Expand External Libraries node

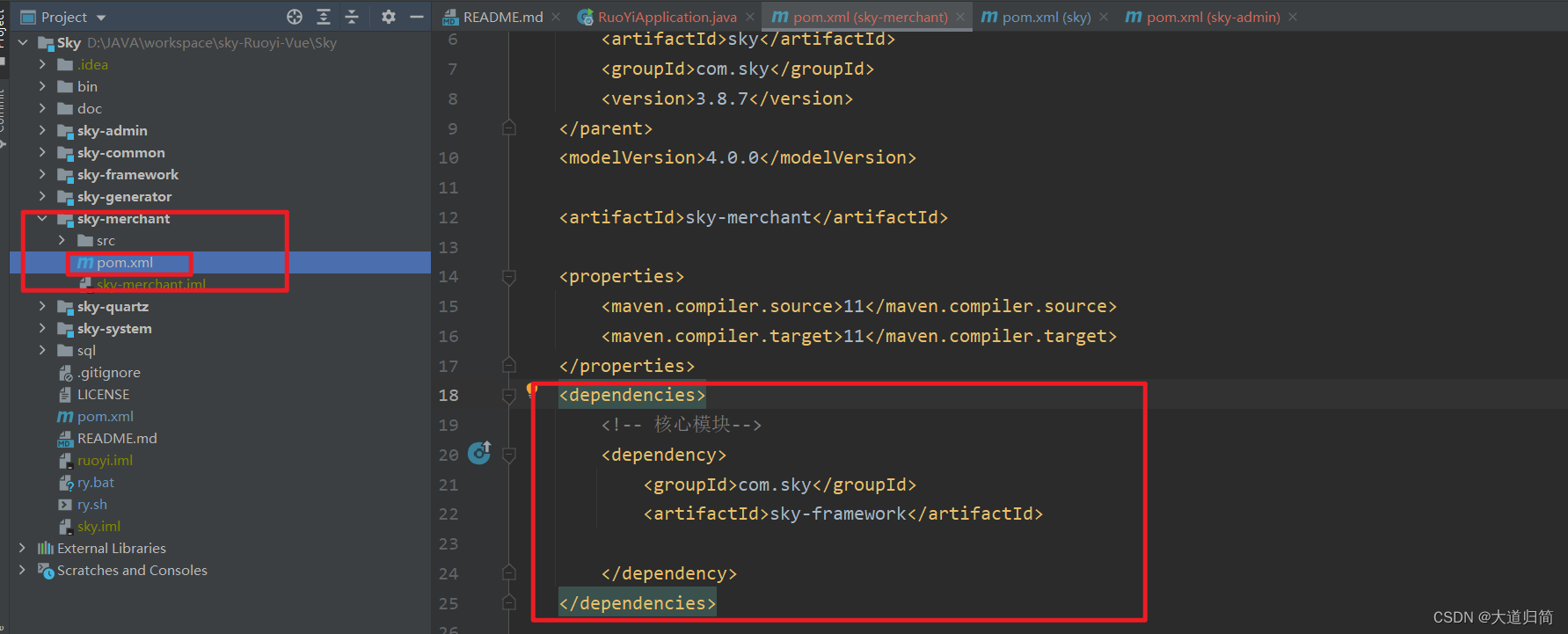point(23,548)
